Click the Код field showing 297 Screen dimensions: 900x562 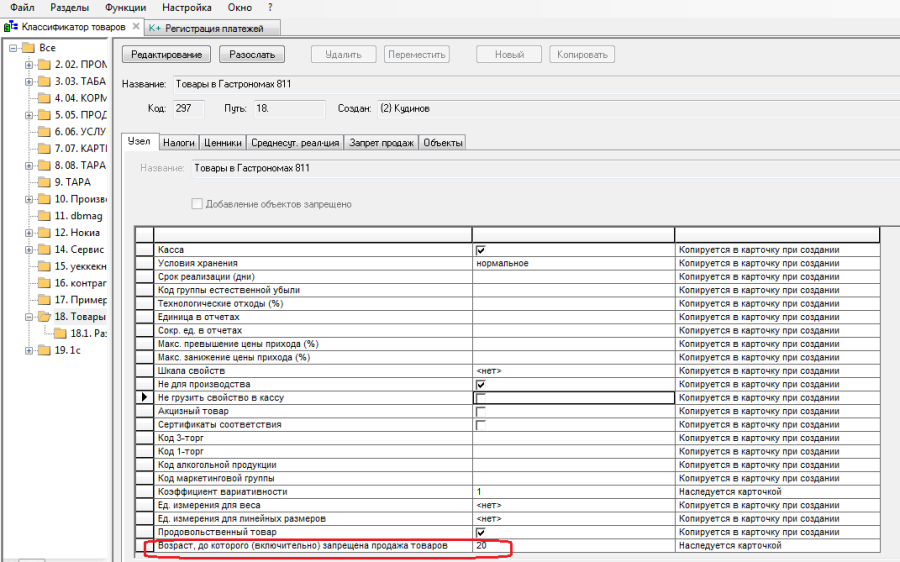tap(188, 108)
